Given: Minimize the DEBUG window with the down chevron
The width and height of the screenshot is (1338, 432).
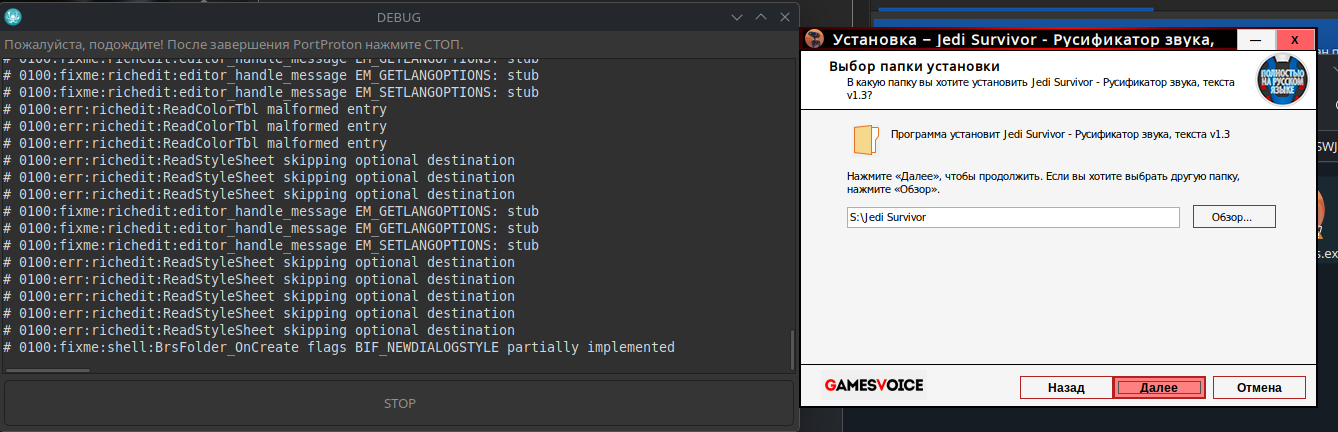Looking at the screenshot, I should (737, 17).
